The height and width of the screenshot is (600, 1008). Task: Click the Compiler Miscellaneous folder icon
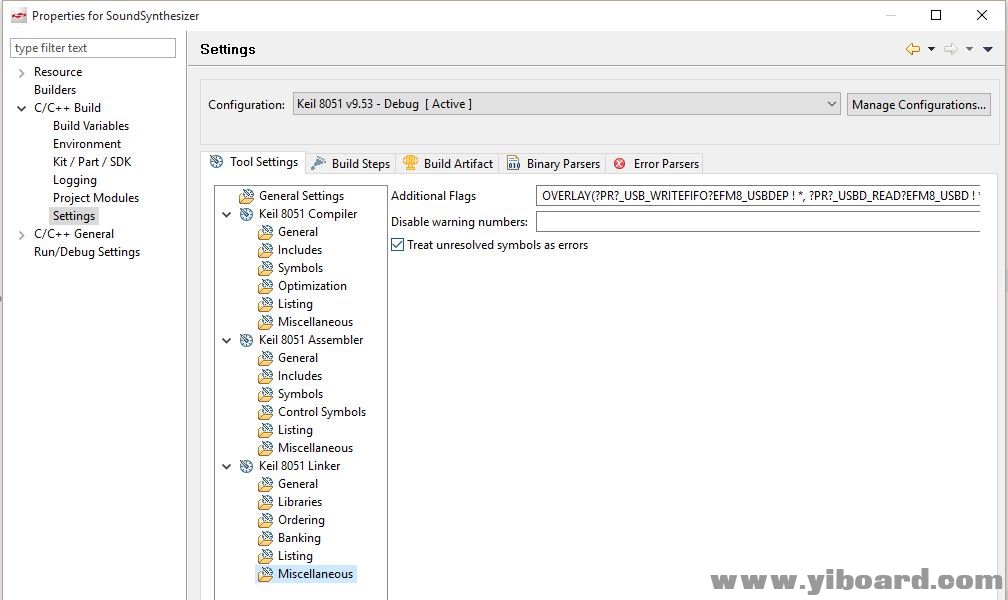coord(266,322)
